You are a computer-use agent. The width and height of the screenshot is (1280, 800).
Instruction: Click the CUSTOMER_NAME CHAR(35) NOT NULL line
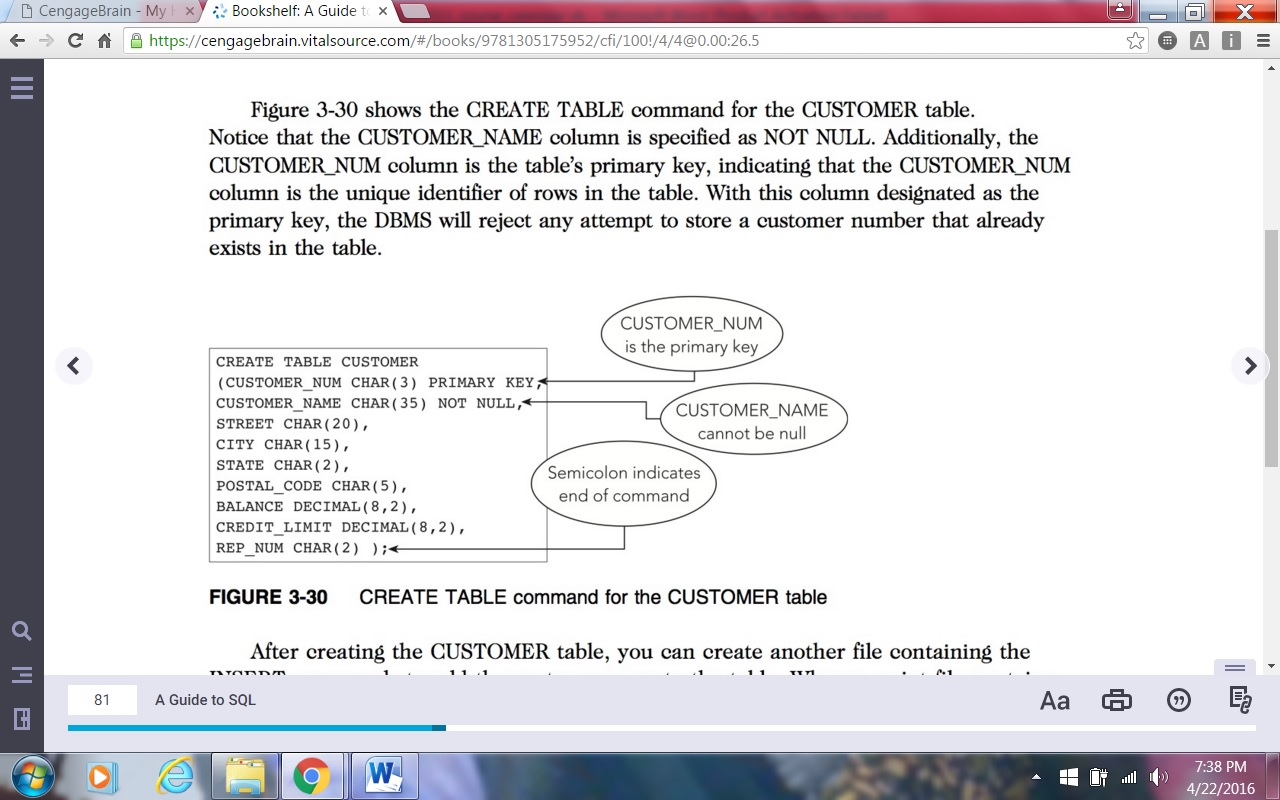(x=368, y=404)
